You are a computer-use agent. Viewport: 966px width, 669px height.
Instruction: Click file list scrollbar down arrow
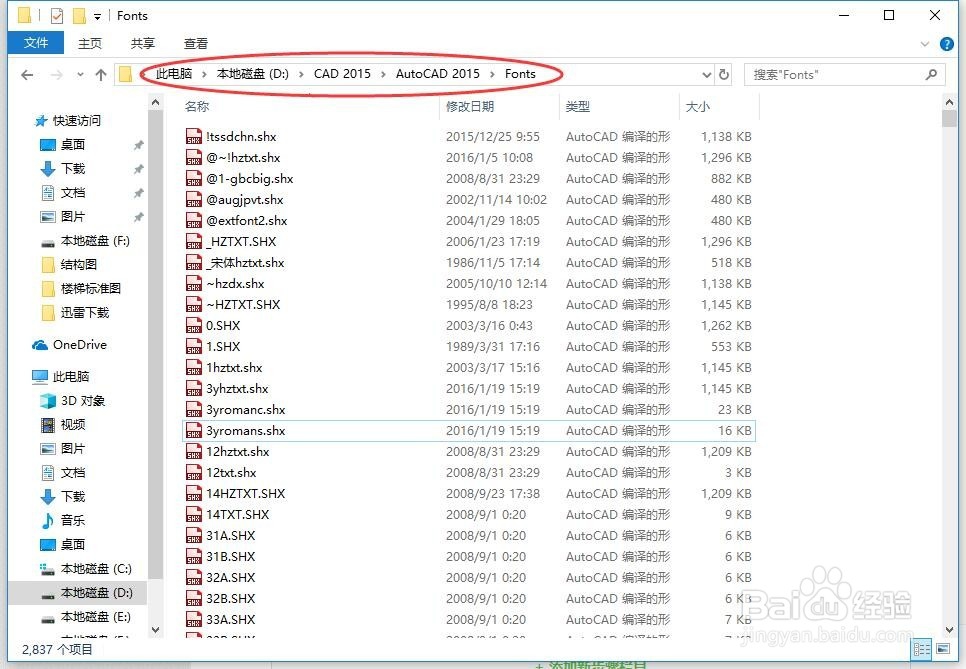949,630
